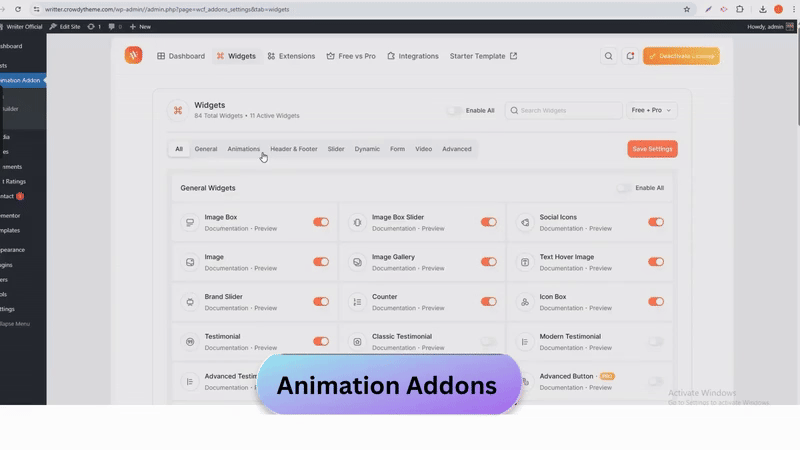Filter widgets by Video category
Viewport: 800px width, 450px height.
coord(423,149)
